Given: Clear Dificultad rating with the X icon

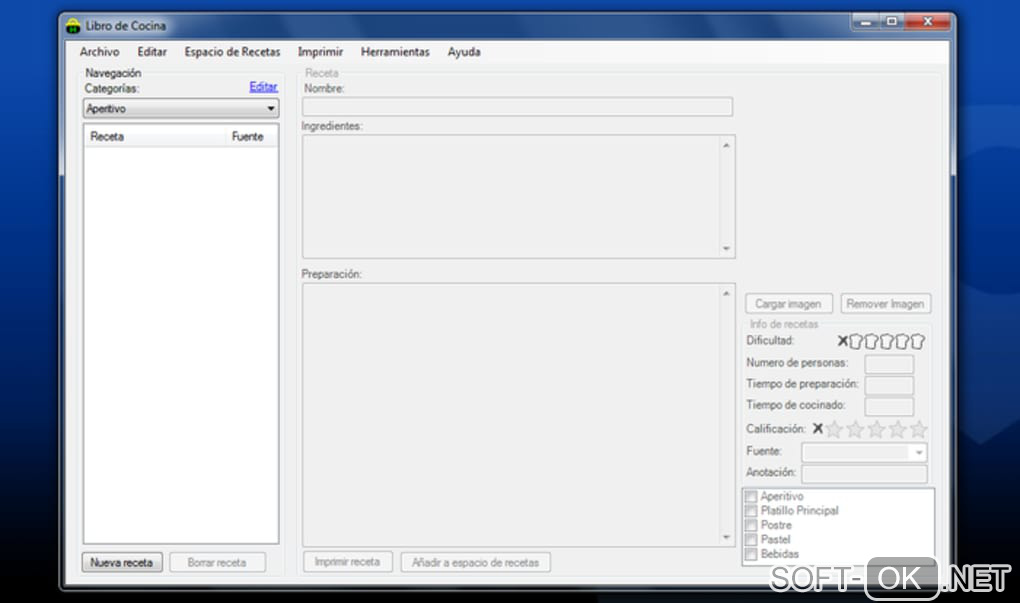Looking at the screenshot, I should [x=842, y=341].
